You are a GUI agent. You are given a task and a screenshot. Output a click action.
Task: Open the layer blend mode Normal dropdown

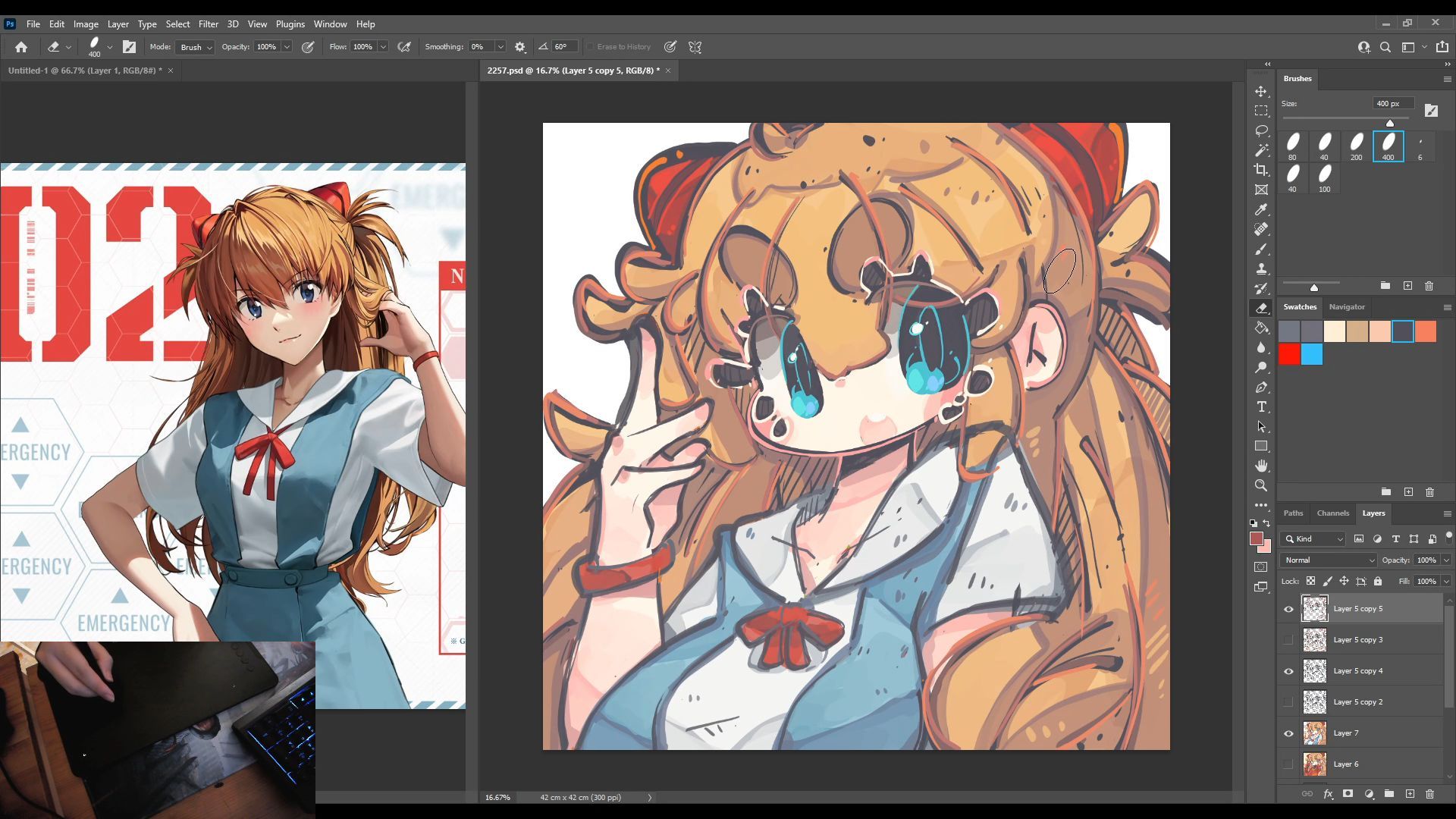(x=1329, y=560)
